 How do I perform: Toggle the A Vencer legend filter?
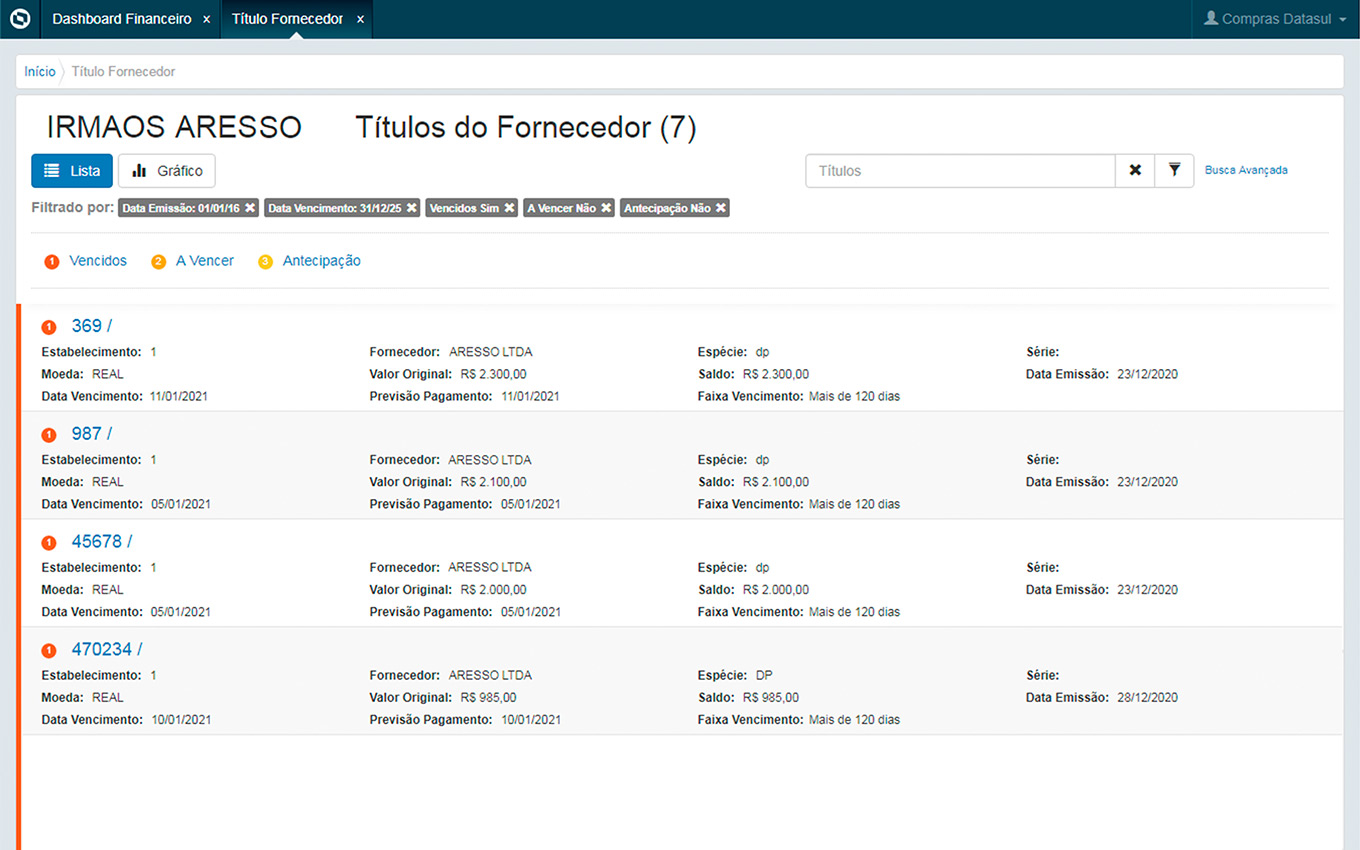204,261
